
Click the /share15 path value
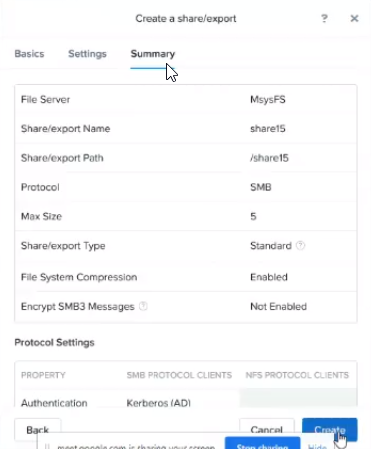click(x=269, y=158)
